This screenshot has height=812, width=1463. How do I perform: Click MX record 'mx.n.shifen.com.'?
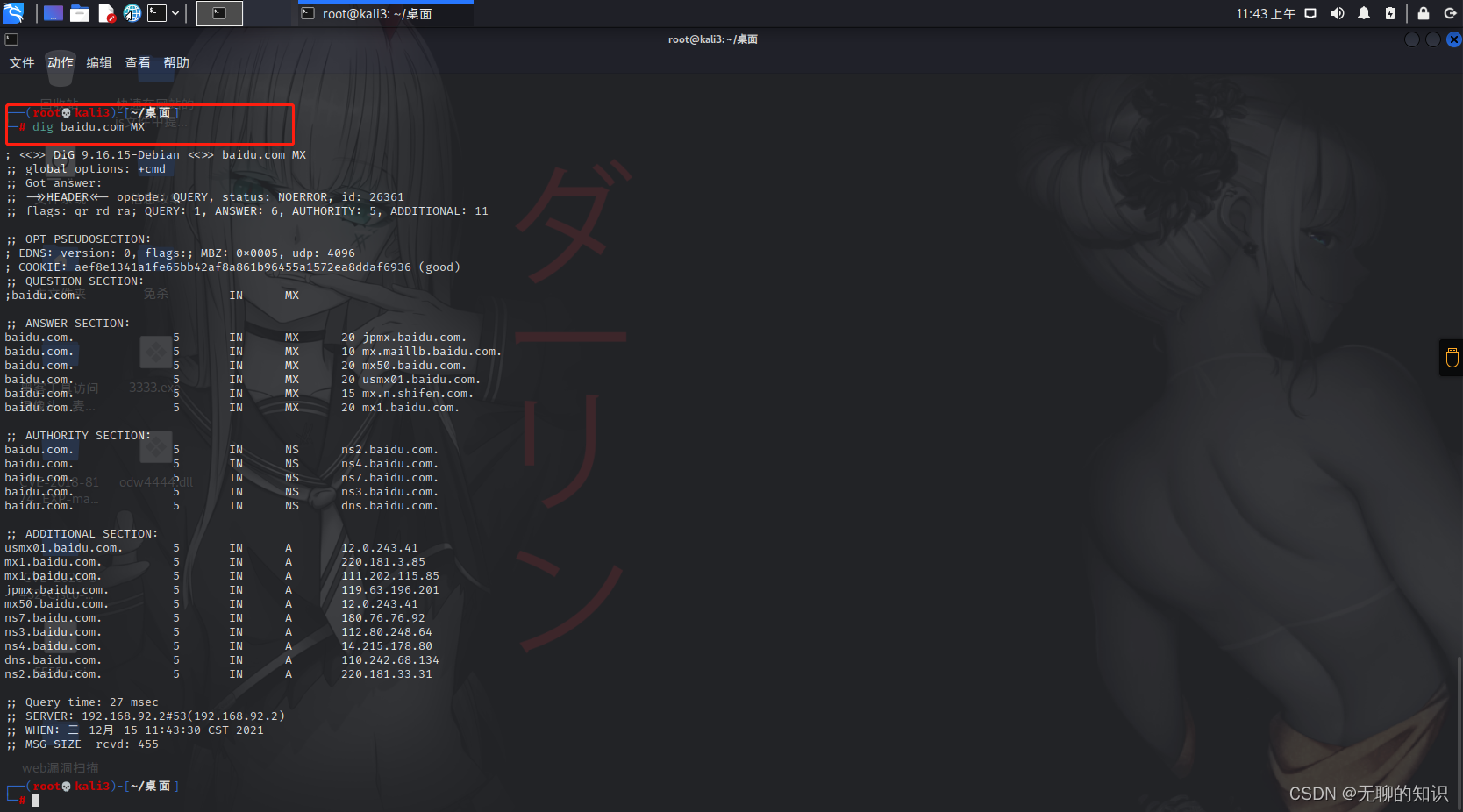pos(417,394)
